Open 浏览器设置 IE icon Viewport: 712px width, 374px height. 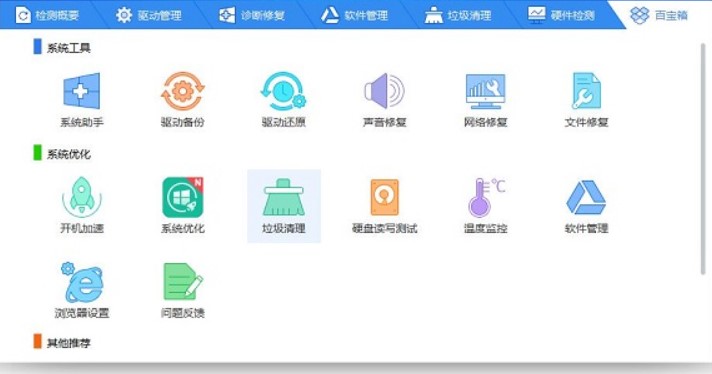pos(82,282)
